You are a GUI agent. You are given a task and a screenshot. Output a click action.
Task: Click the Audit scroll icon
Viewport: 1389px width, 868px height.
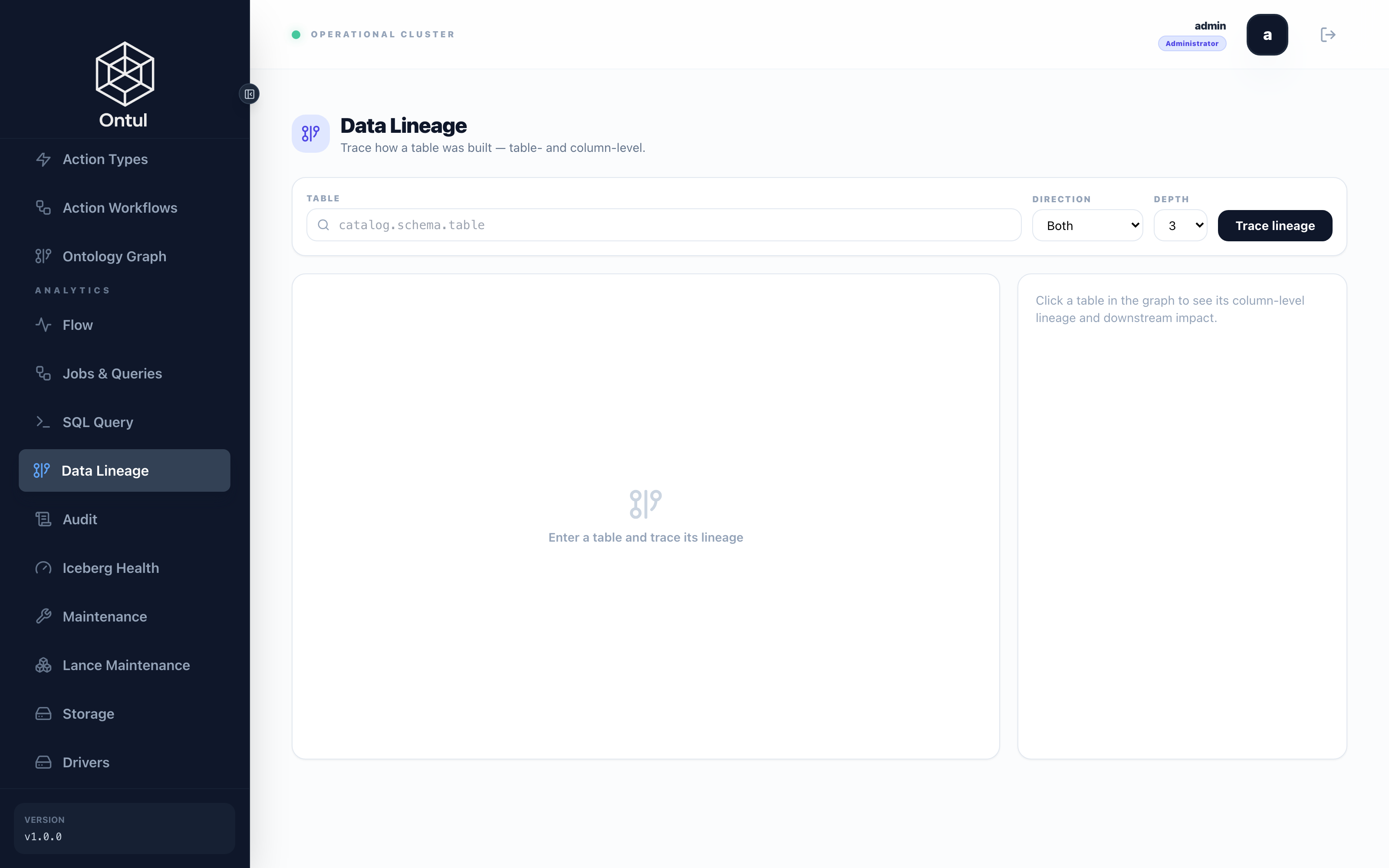coord(43,519)
